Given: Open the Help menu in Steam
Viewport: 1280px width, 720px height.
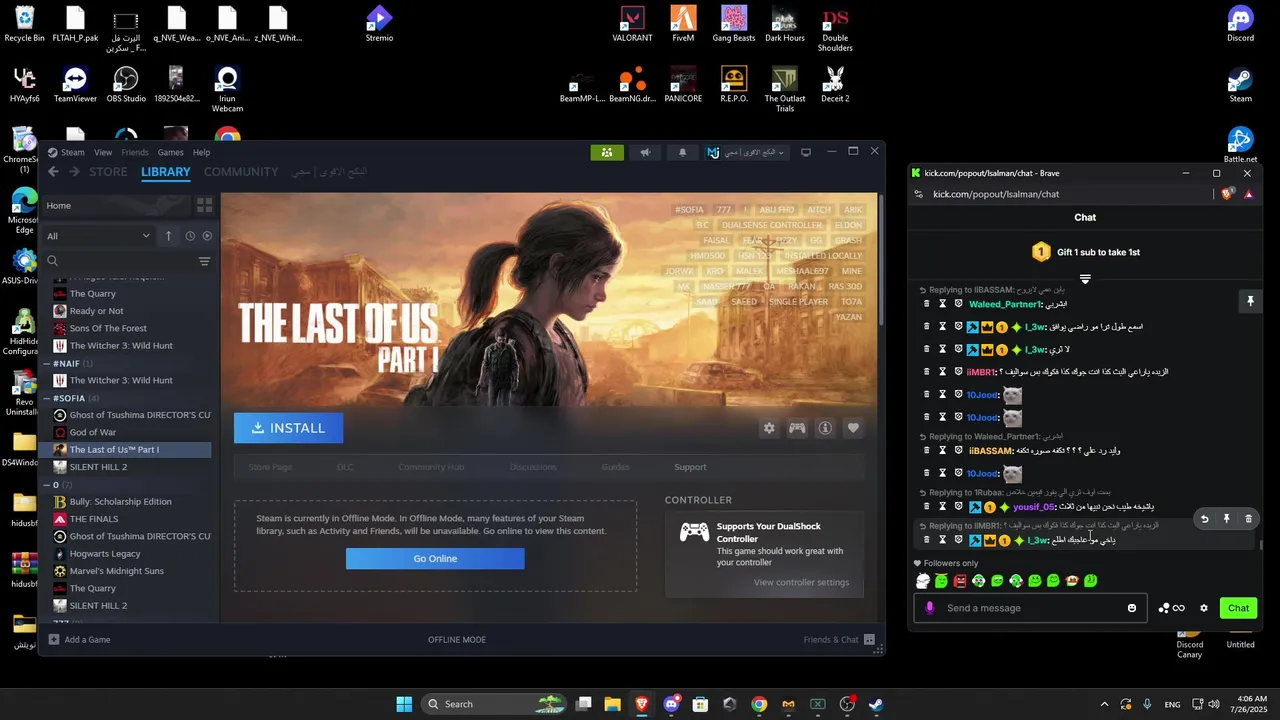Looking at the screenshot, I should point(201,152).
